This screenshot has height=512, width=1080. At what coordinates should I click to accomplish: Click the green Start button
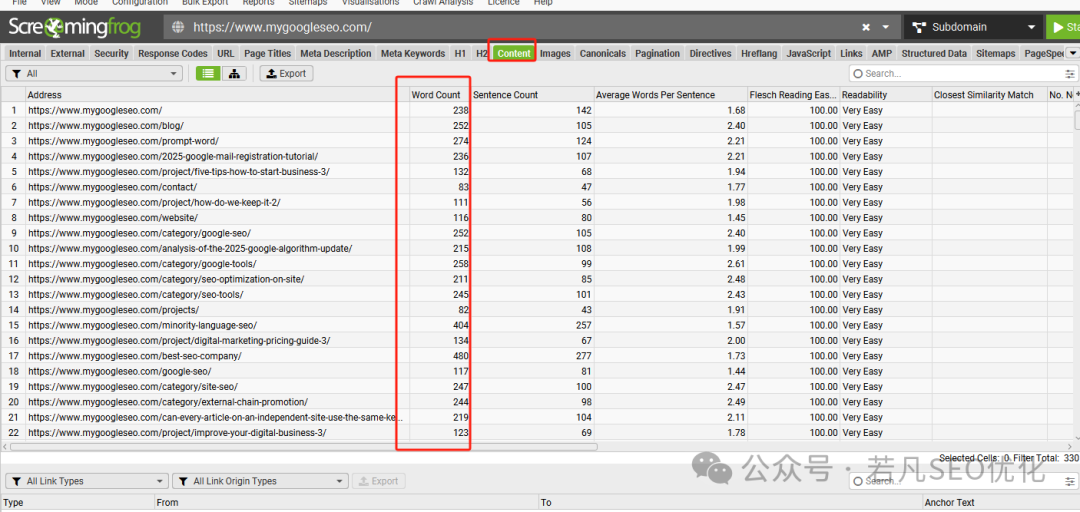[1063, 28]
